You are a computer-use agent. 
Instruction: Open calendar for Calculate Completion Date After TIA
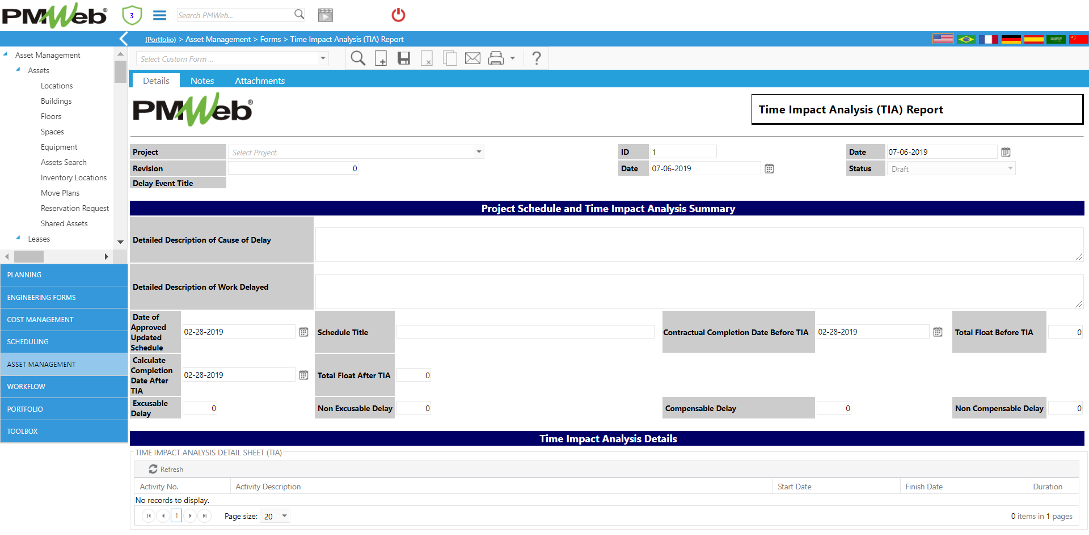click(303, 375)
